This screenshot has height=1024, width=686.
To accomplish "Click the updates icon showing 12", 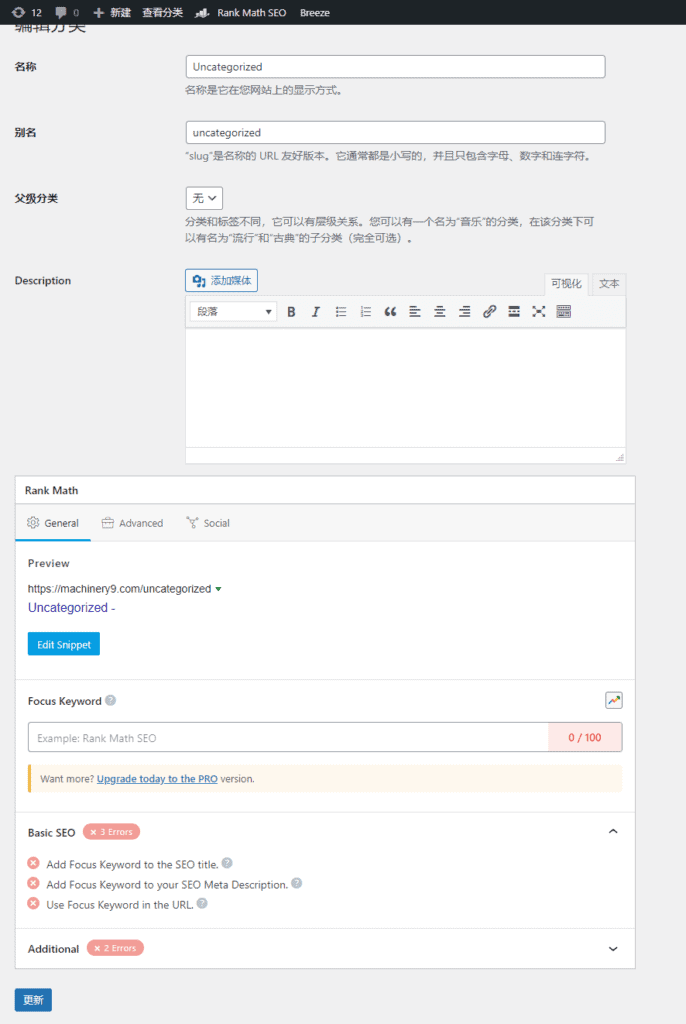I will click(27, 12).
